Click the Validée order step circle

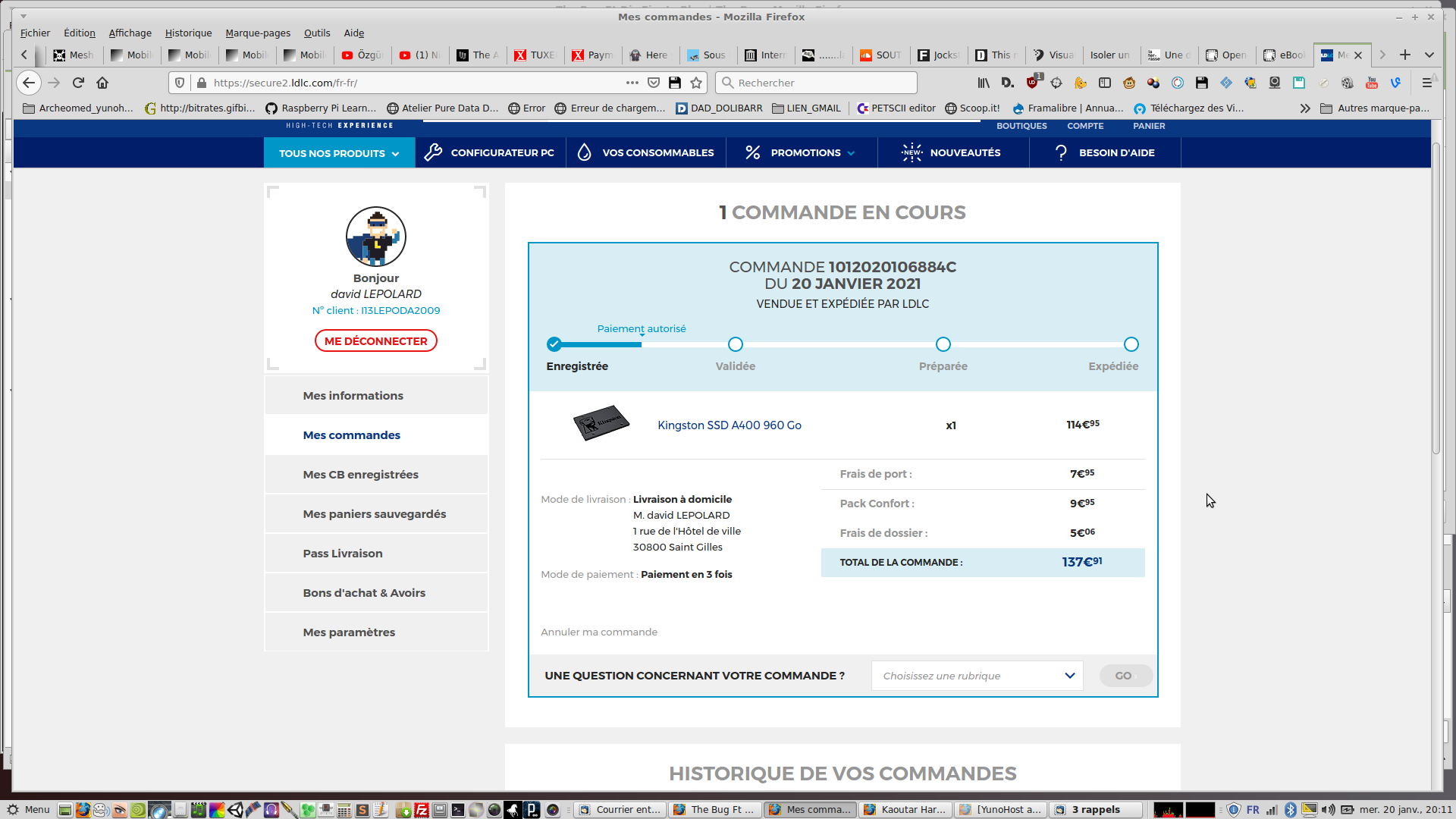click(735, 344)
